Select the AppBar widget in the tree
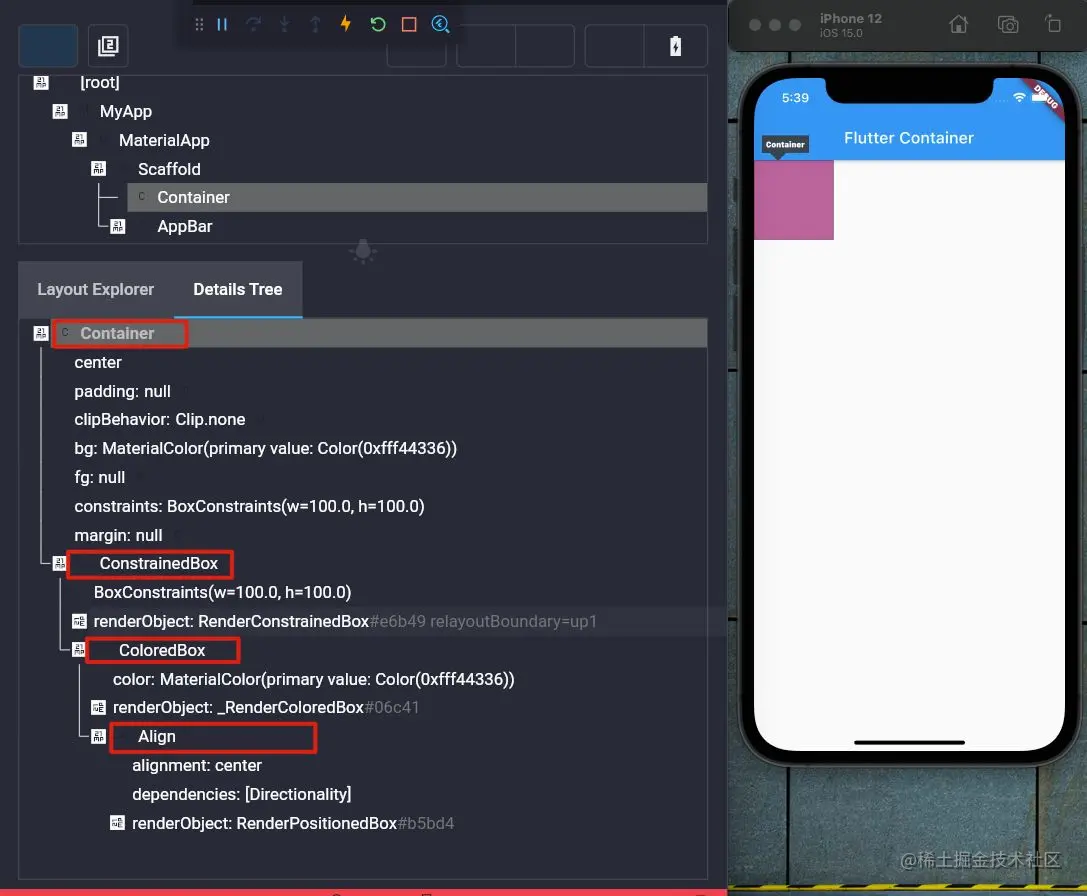Image resolution: width=1087 pixels, height=896 pixels. coord(185,226)
